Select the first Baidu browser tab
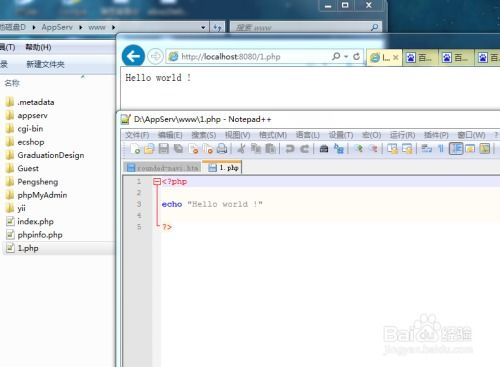Viewport: 500px width, 367px height. pos(420,58)
